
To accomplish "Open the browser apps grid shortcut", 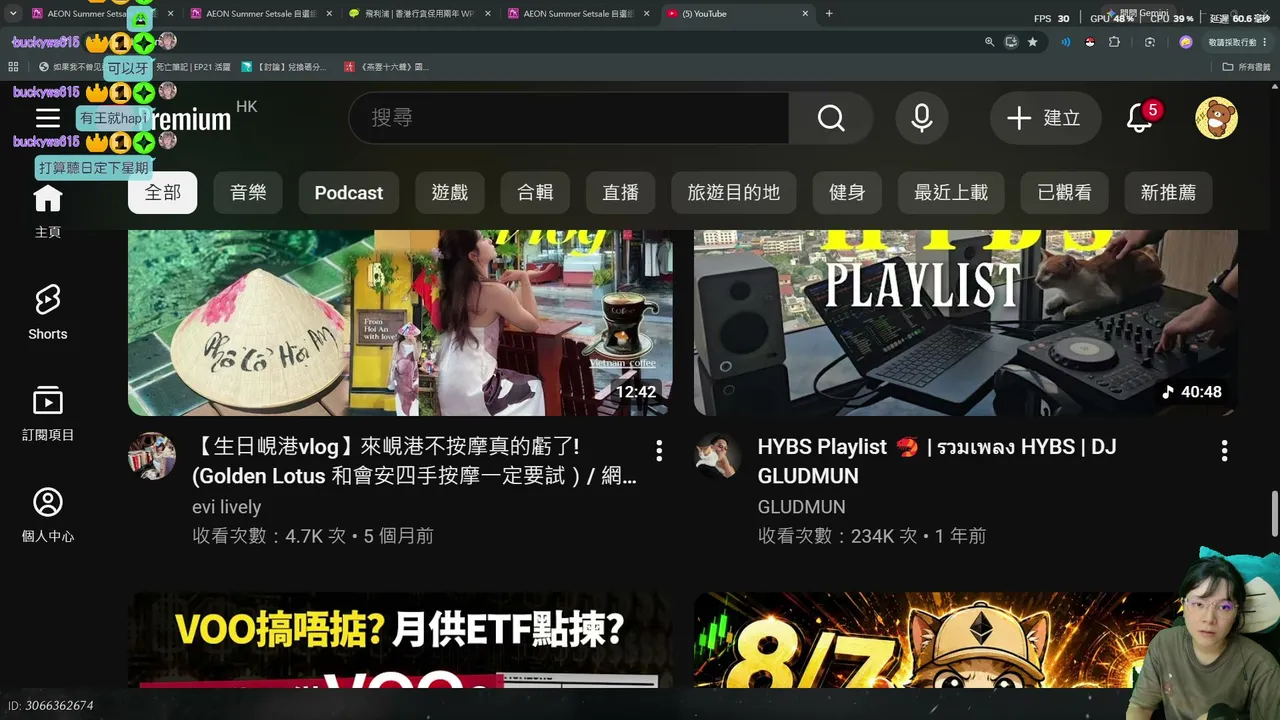I will 13,67.
